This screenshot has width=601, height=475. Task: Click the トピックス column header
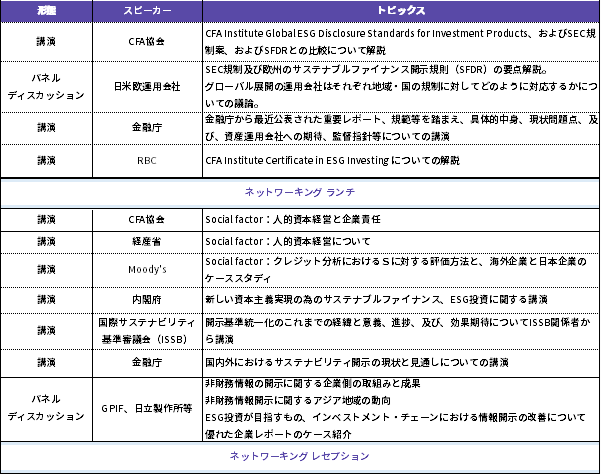coord(401,10)
